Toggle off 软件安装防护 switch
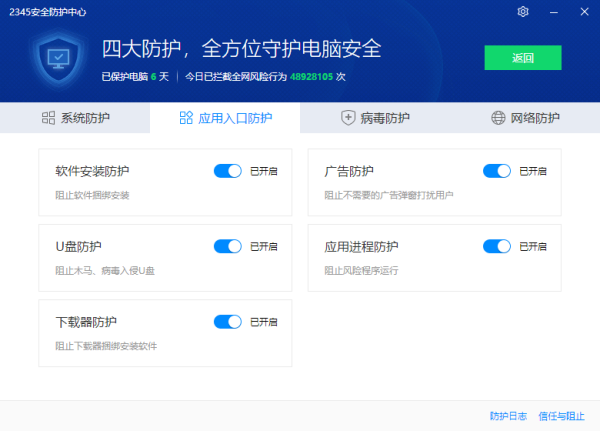This screenshot has height=431, width=600. click(228, 171)
